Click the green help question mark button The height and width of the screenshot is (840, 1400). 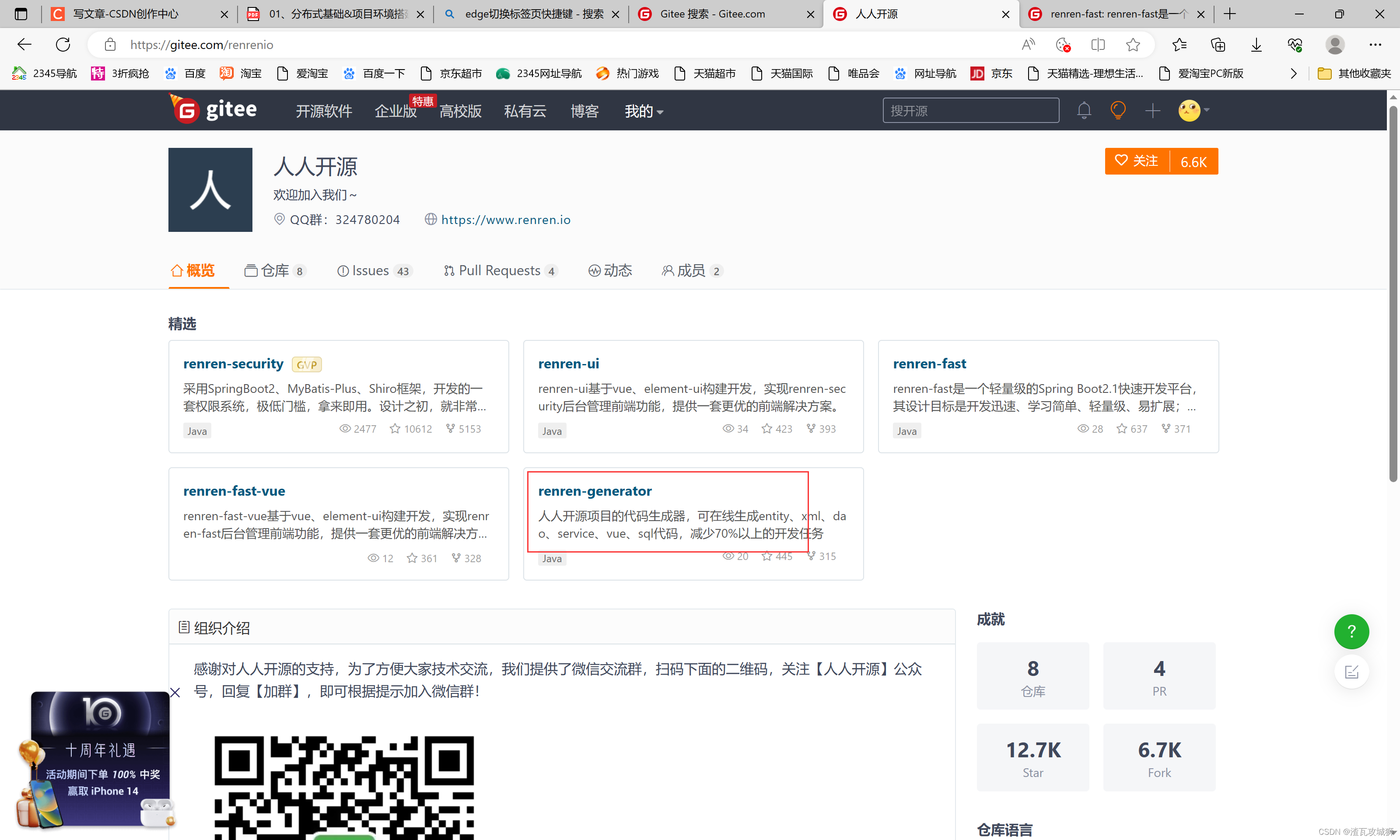[x=1351, y=631]
